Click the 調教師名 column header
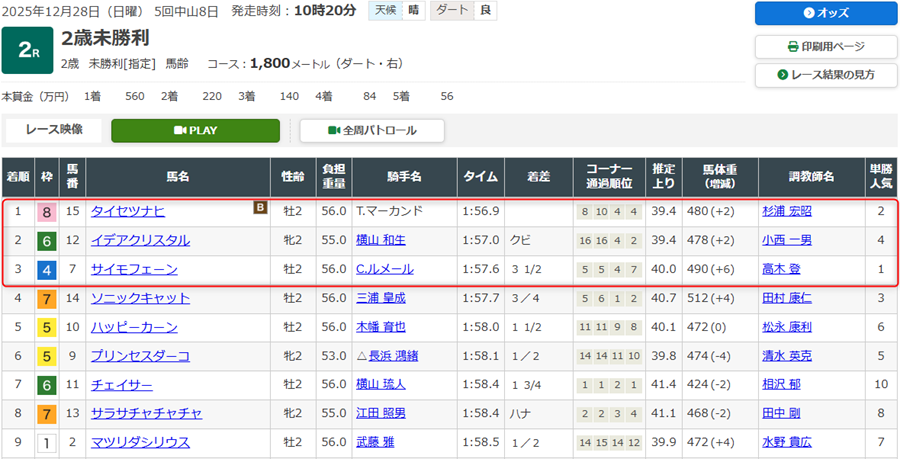900x459 pixels. tap(812, 177)
